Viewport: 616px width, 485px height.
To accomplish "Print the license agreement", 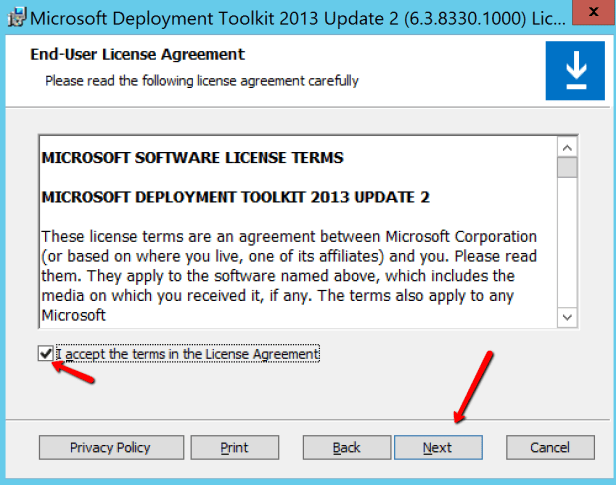I will click(x=234, y=447).
